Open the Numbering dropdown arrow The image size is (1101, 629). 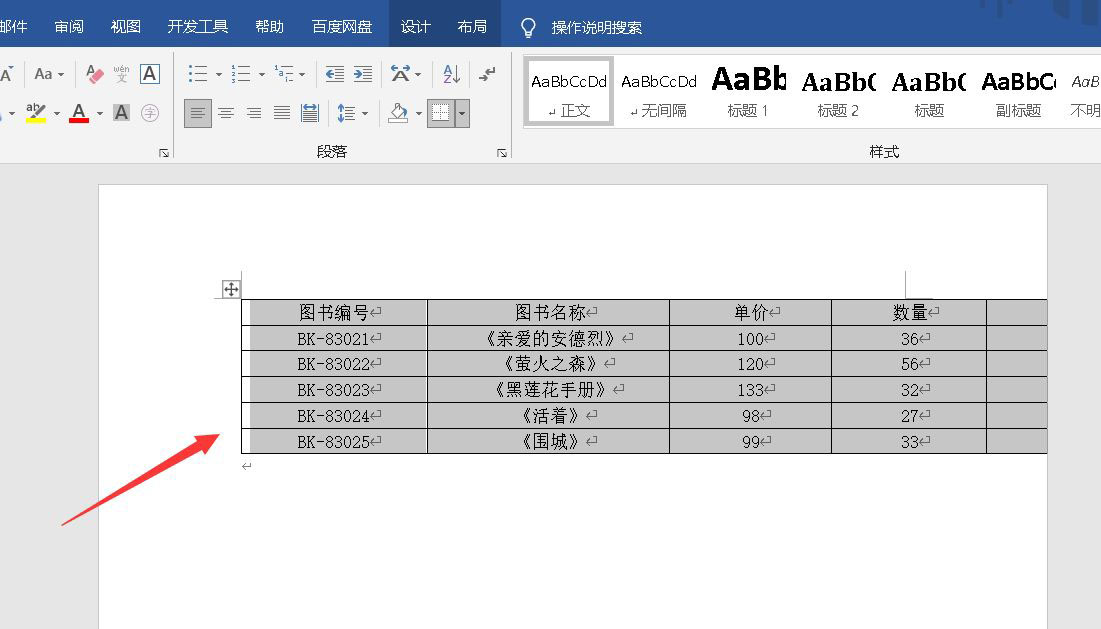[x=261, y=74]
